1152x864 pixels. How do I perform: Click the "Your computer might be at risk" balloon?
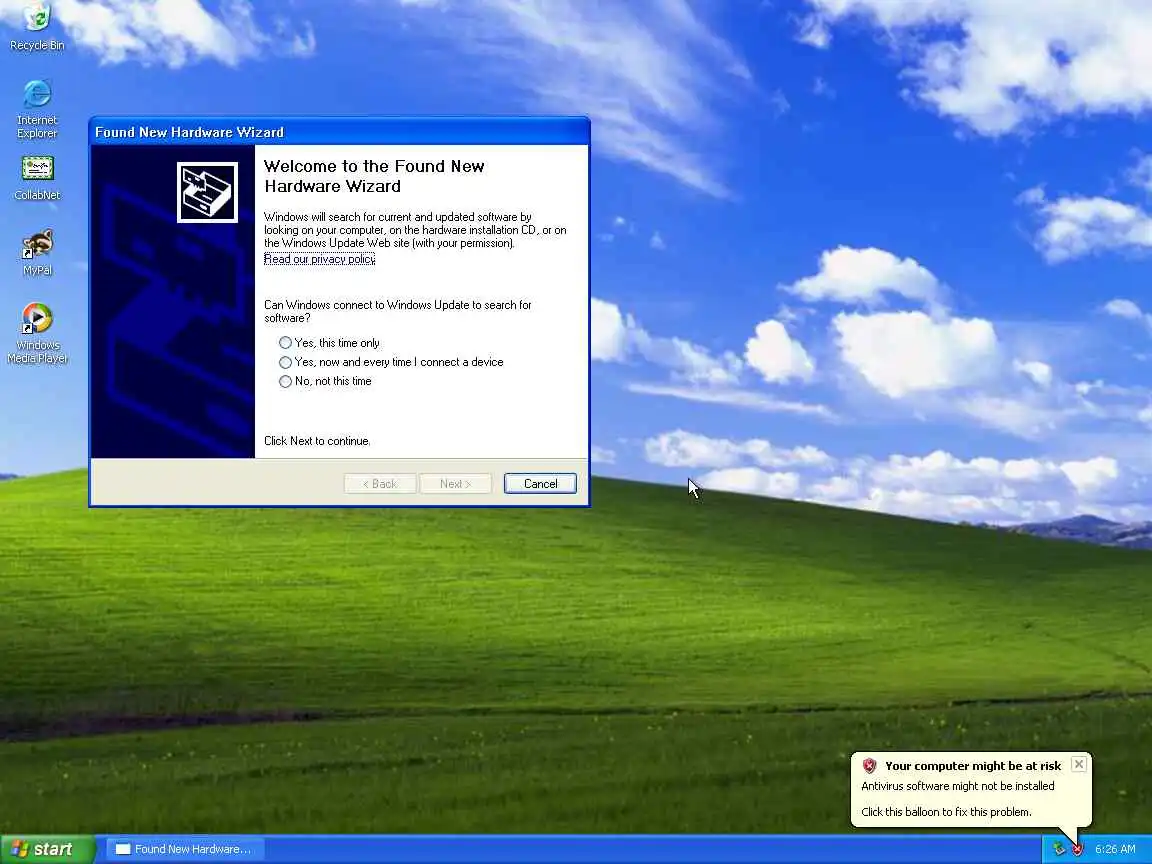(971, 789)
